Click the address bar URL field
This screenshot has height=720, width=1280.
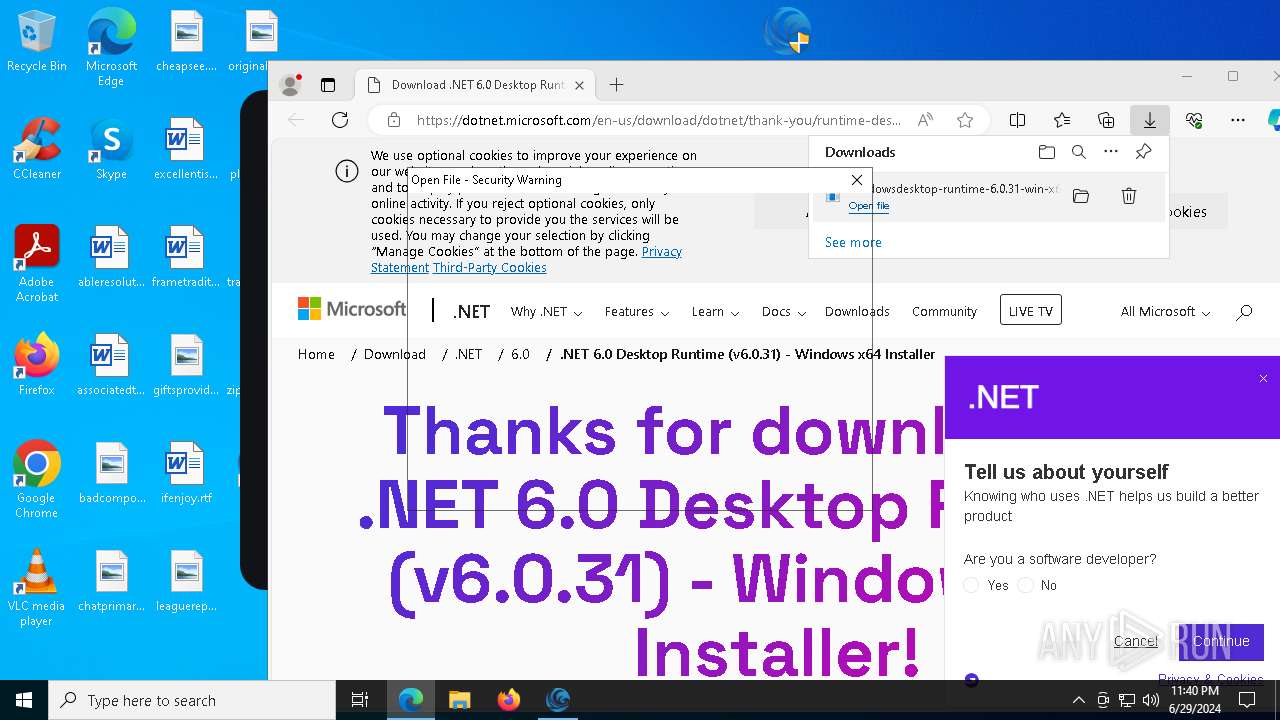point(658,120)
